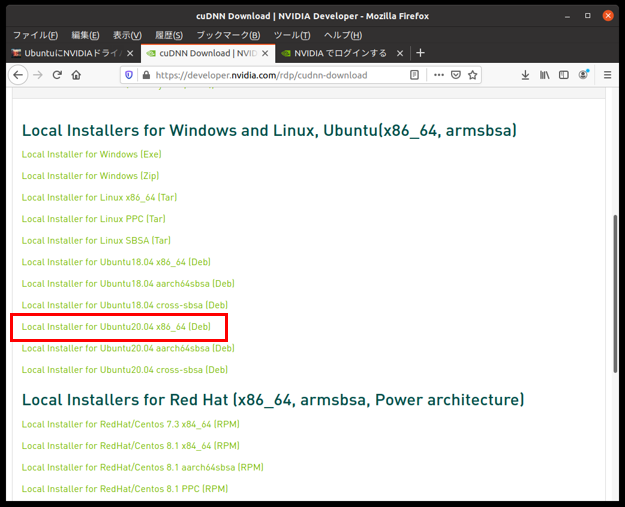Download Ubuntu18.04 cross-sbsa (Deb) installer
The height and width of the screenshot is (507, 625).
(125, 305)
